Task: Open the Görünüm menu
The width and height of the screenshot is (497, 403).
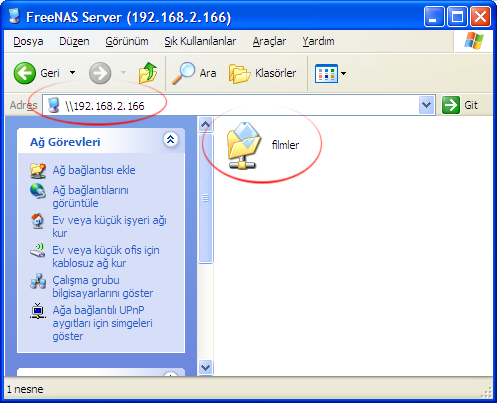Action: 127,41
